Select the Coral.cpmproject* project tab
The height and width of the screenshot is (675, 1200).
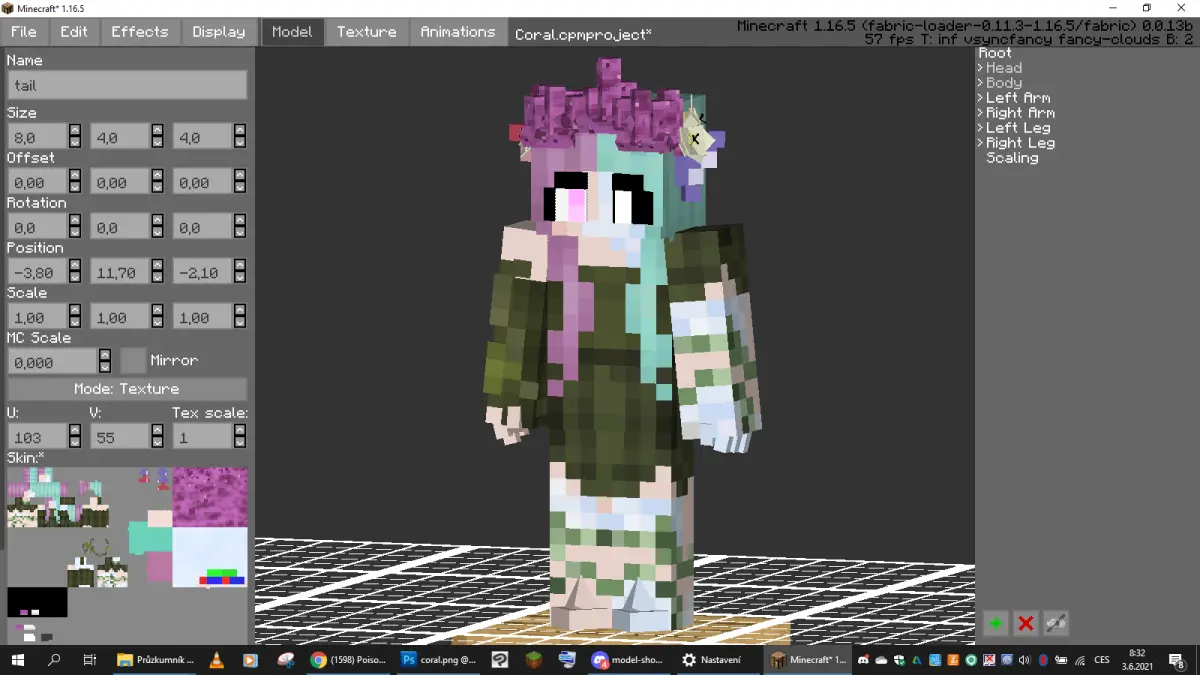pos(583,34)
